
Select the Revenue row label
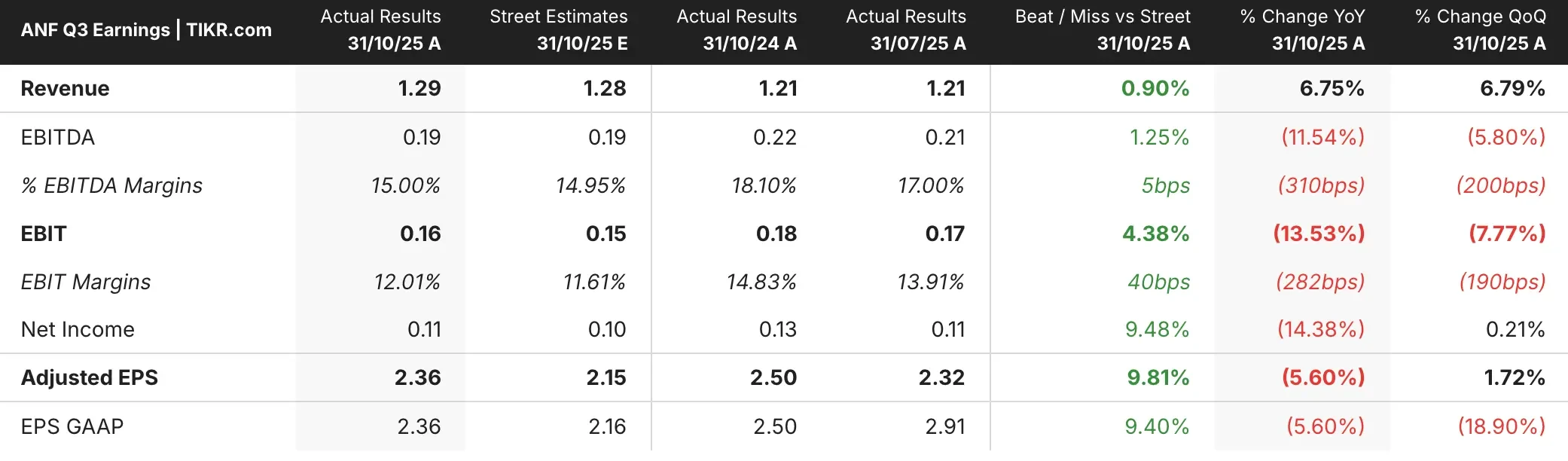click(65, 89)
